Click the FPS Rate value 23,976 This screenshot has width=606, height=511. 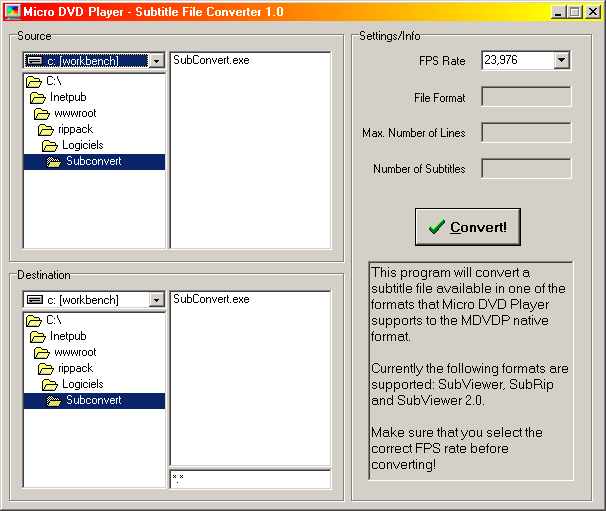[501, 60]
